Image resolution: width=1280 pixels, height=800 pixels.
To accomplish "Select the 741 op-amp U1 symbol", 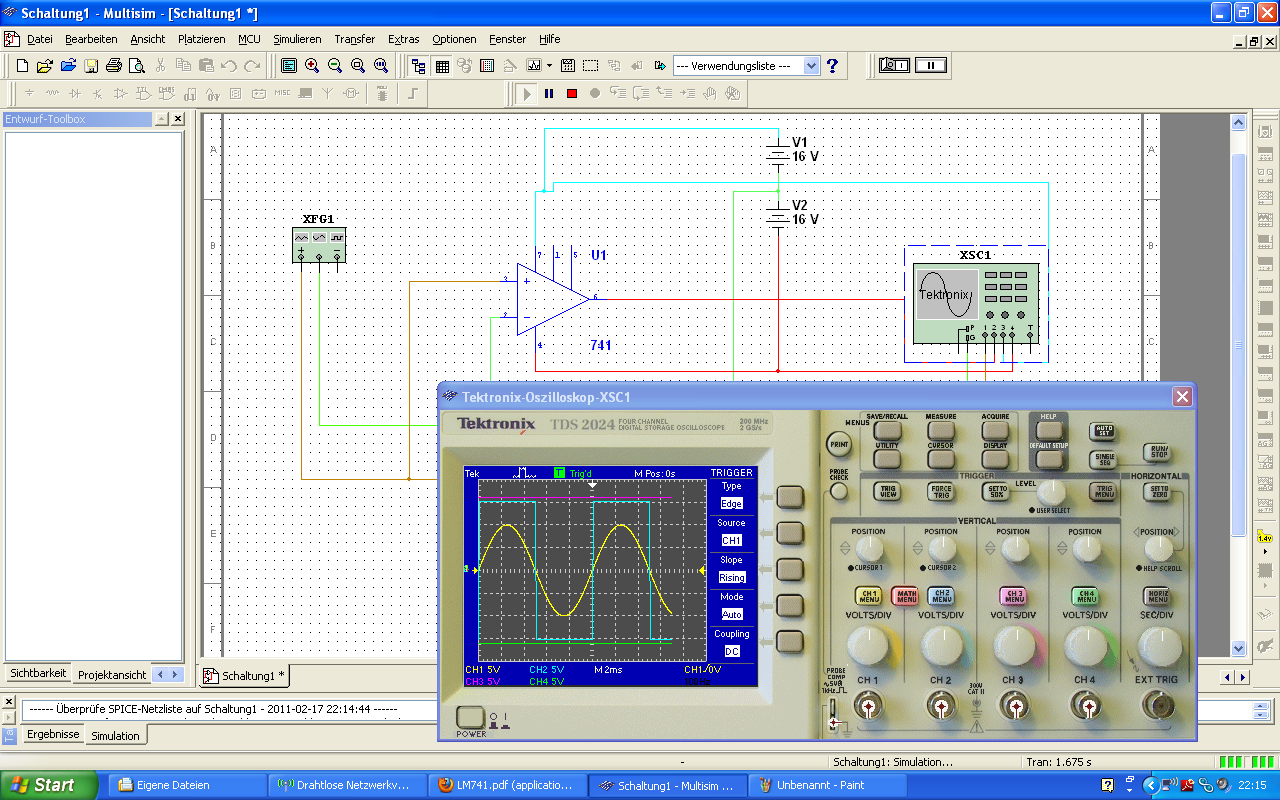I will [553, 299].
